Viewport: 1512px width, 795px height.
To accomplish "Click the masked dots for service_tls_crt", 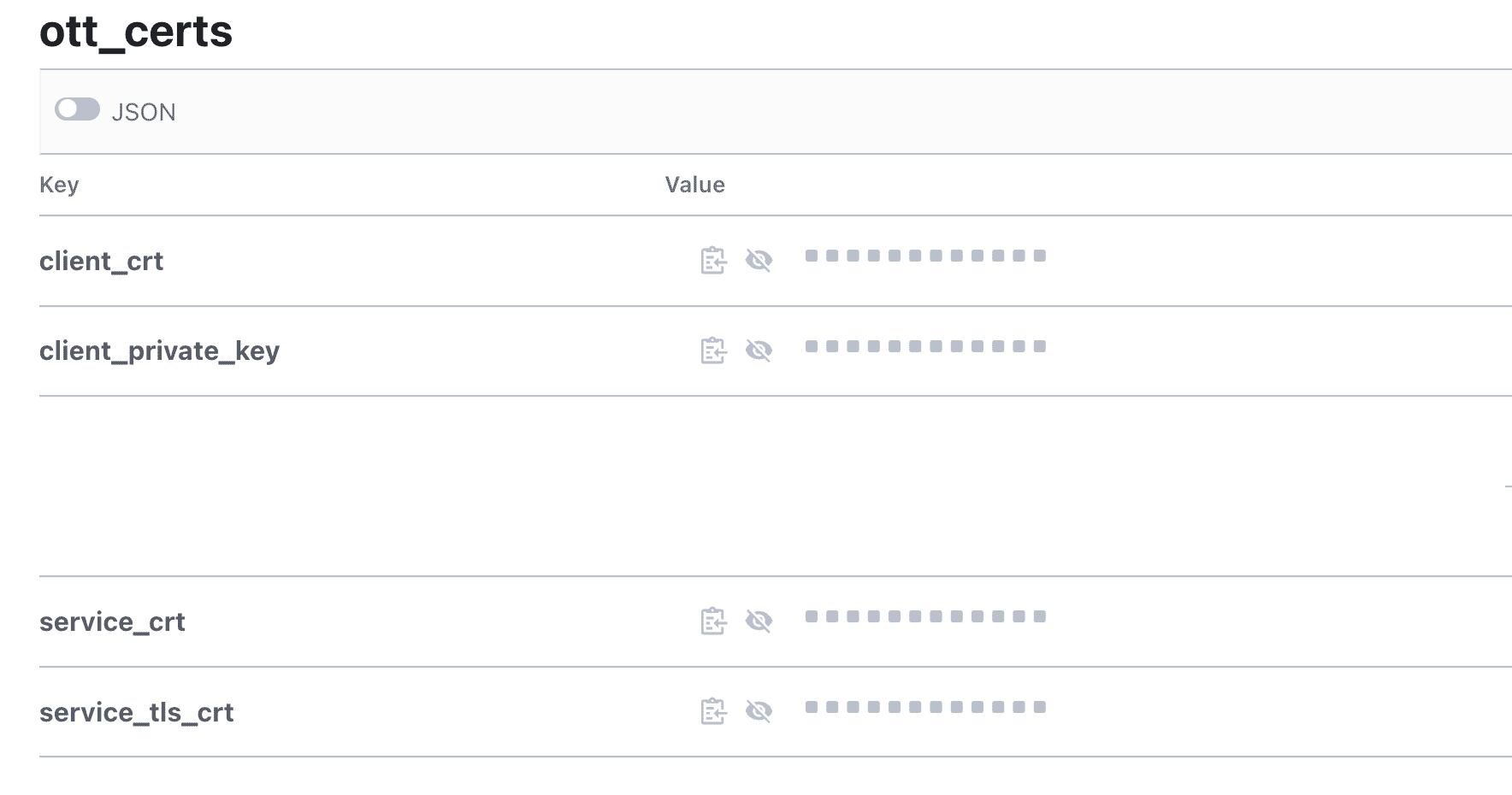I will [925, 707].
